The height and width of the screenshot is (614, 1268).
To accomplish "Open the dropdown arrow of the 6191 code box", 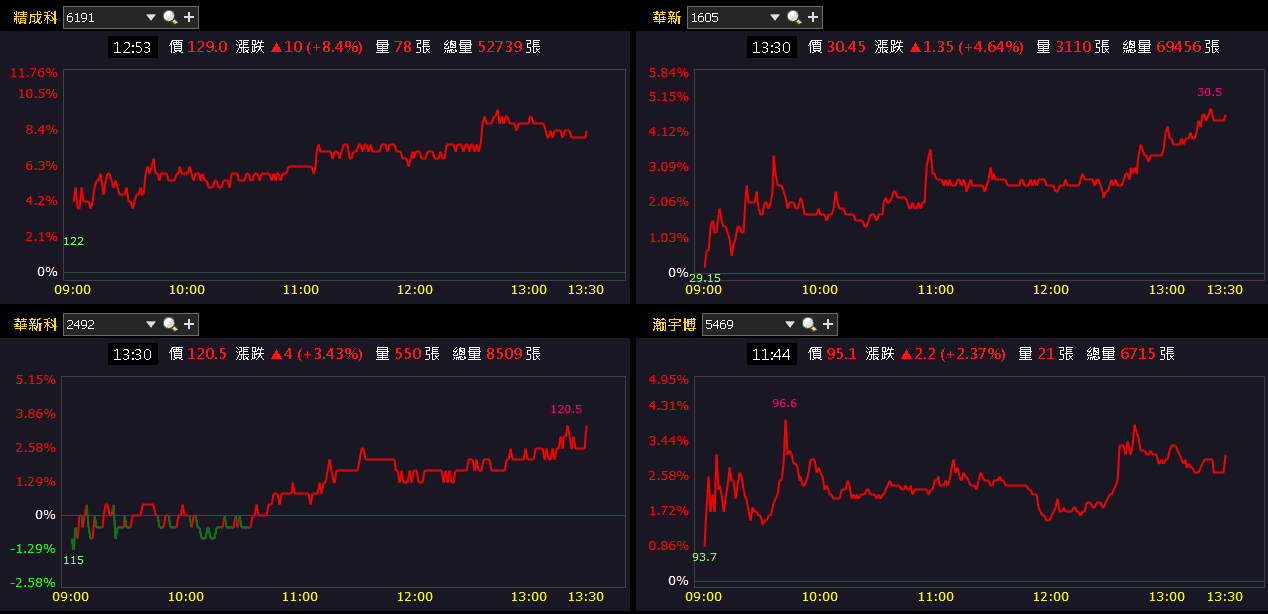I will point(151,17).
